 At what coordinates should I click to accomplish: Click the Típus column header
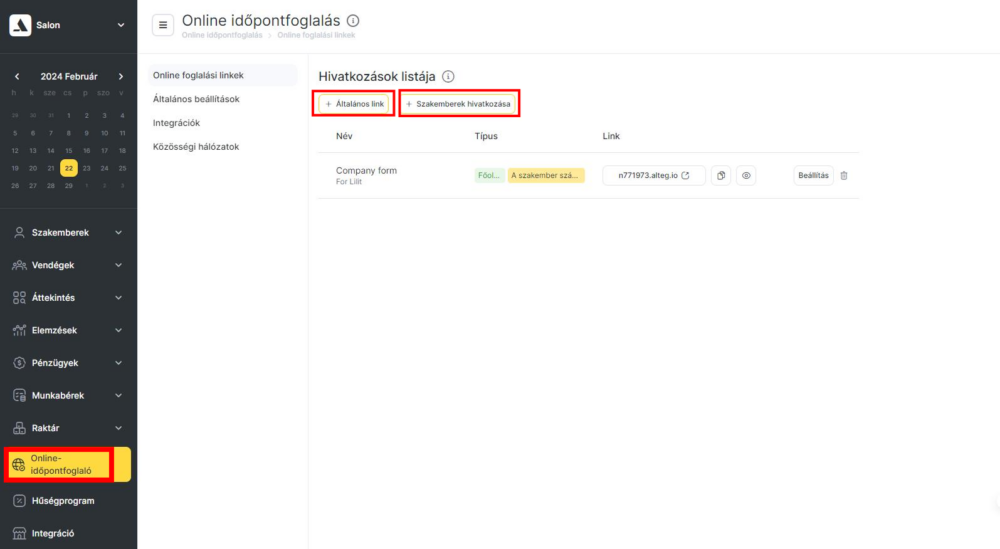pos(486,136)
